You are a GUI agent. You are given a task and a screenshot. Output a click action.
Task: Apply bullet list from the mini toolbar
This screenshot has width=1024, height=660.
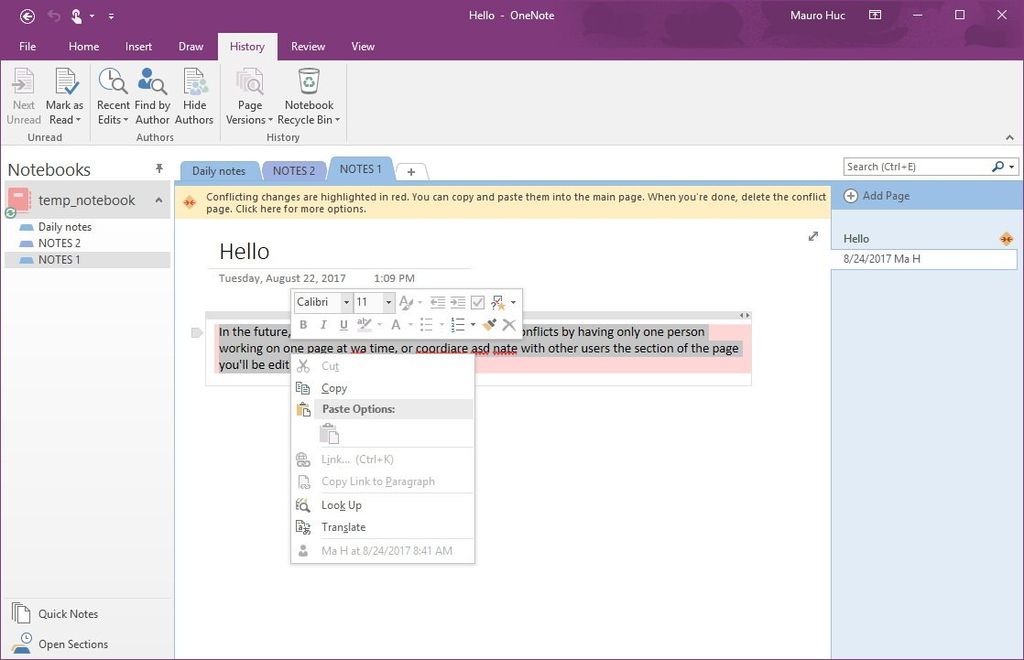tap(425, 323)
